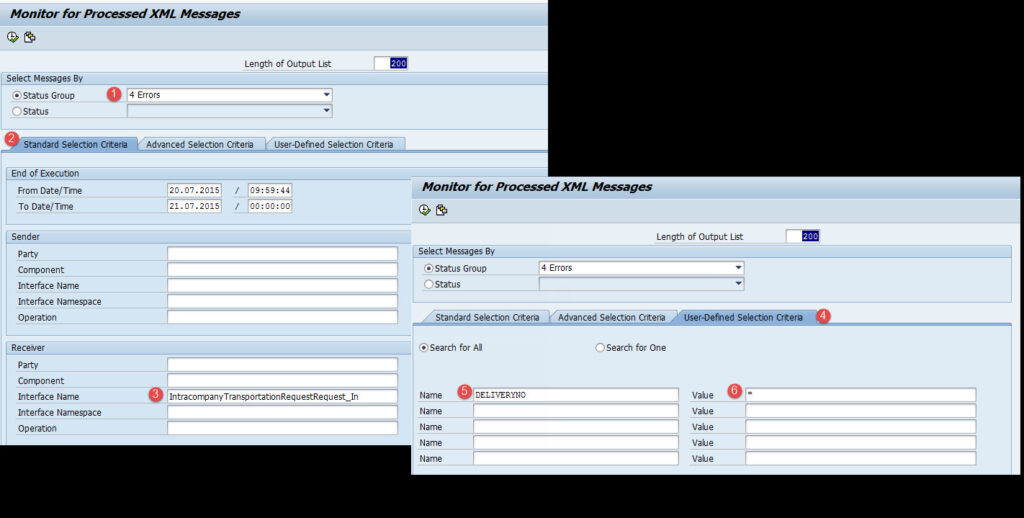Viewport: 1024px width, 518px height.
Task: Expand the 4 Errors dropdown in the left window
Action: point(326,95)
